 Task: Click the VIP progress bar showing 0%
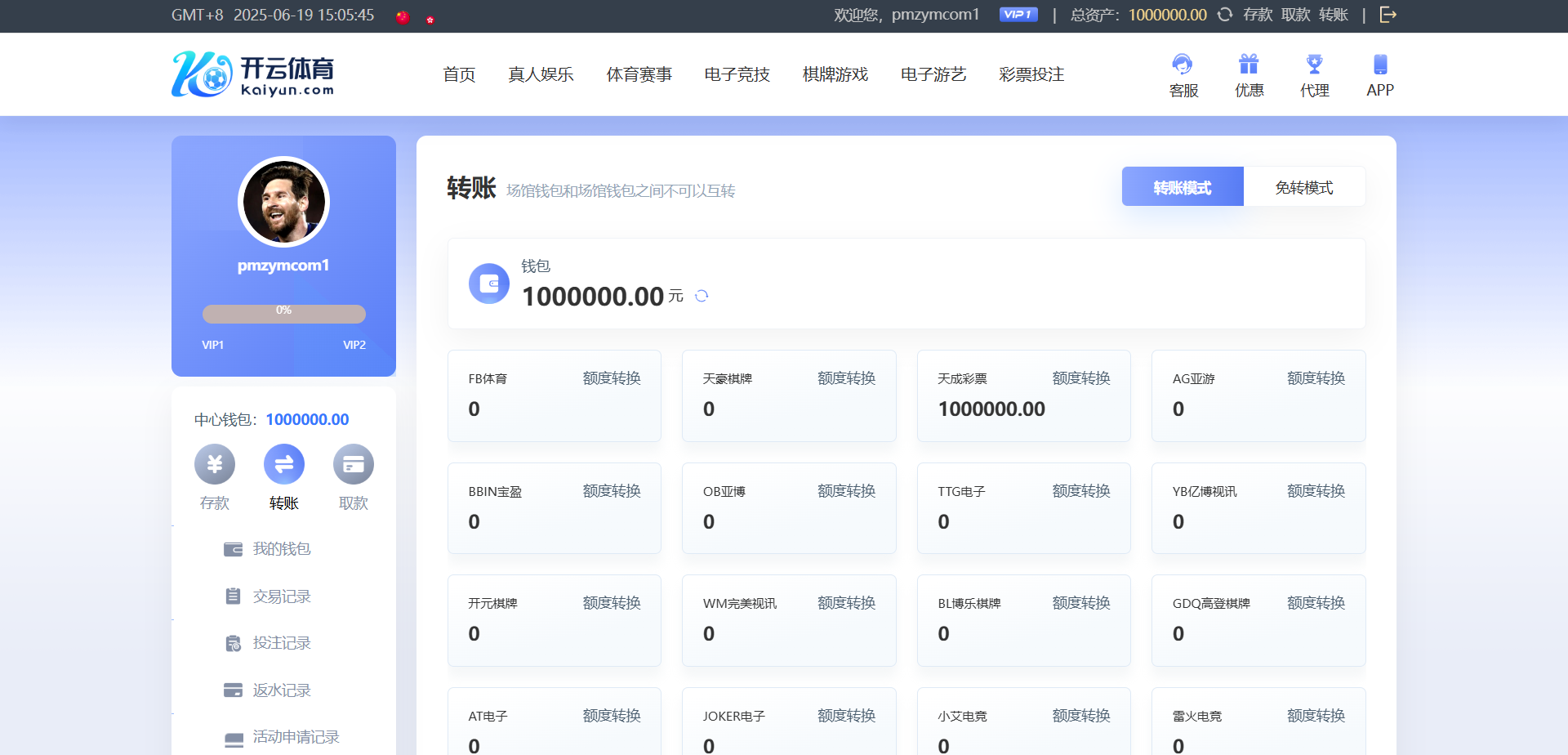pos(283,314)
